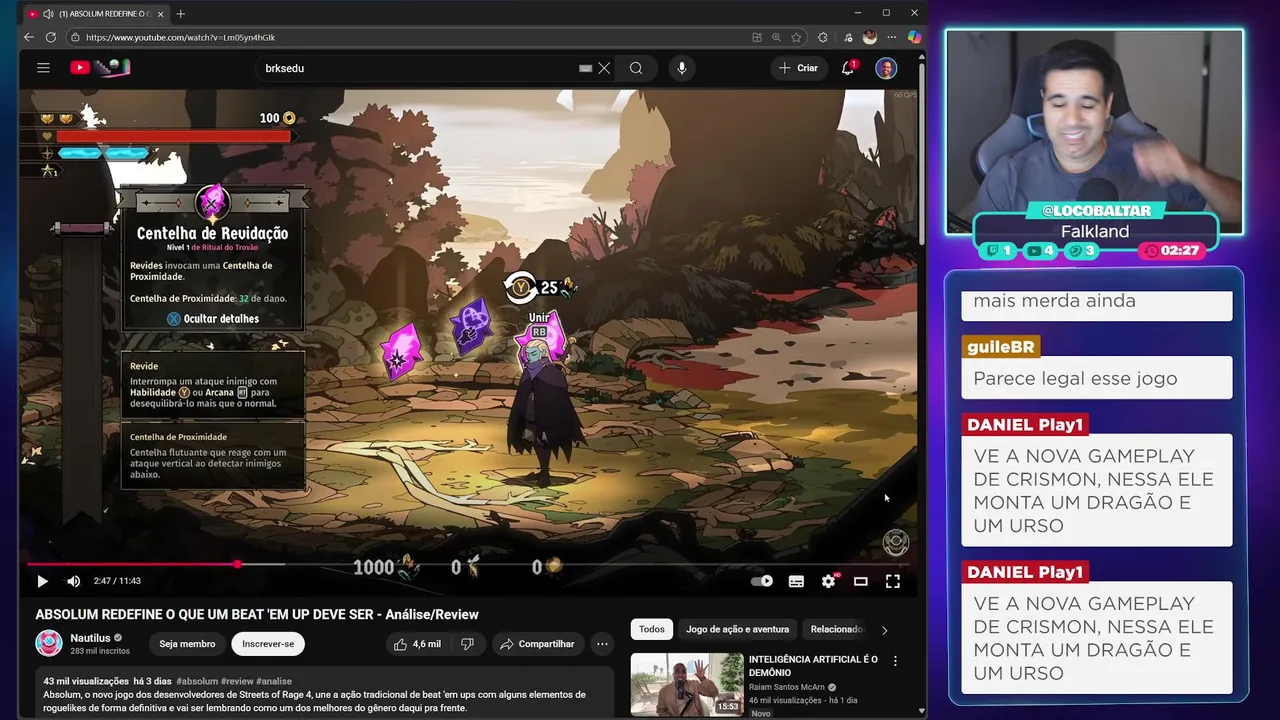This screenshot has width=1280, height=720.
Task: Open the Copilot icon in browser toolbar
Action: click(914, 37)
